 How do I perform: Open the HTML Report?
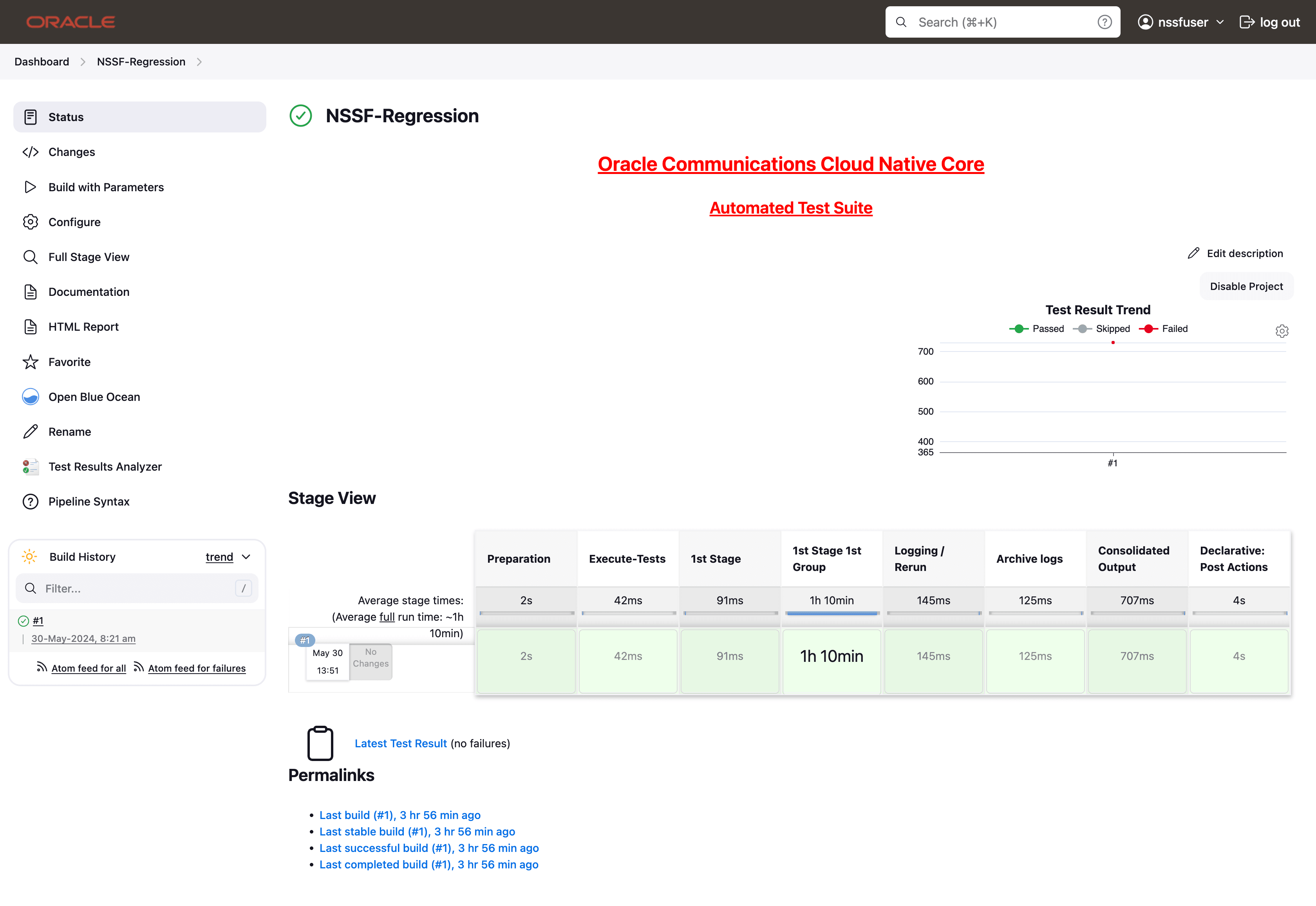(x=83, y=326)
